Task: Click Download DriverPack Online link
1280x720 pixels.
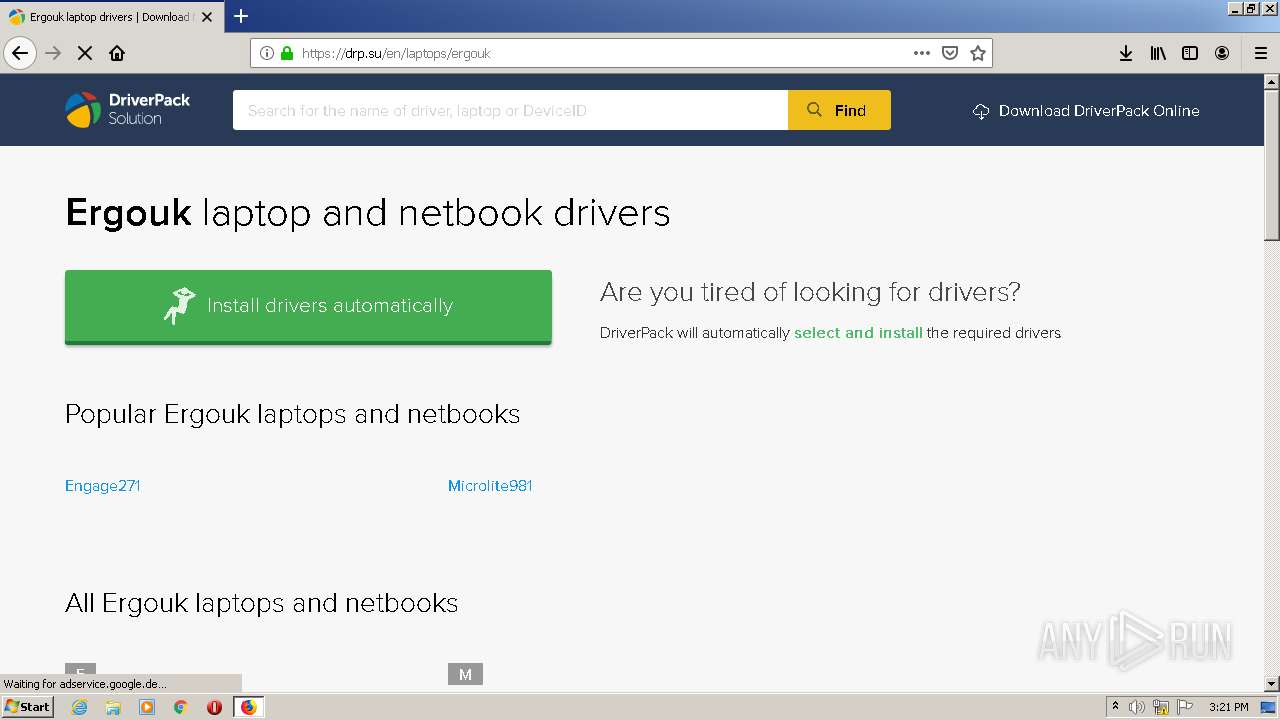Action: pos(1086,111)
